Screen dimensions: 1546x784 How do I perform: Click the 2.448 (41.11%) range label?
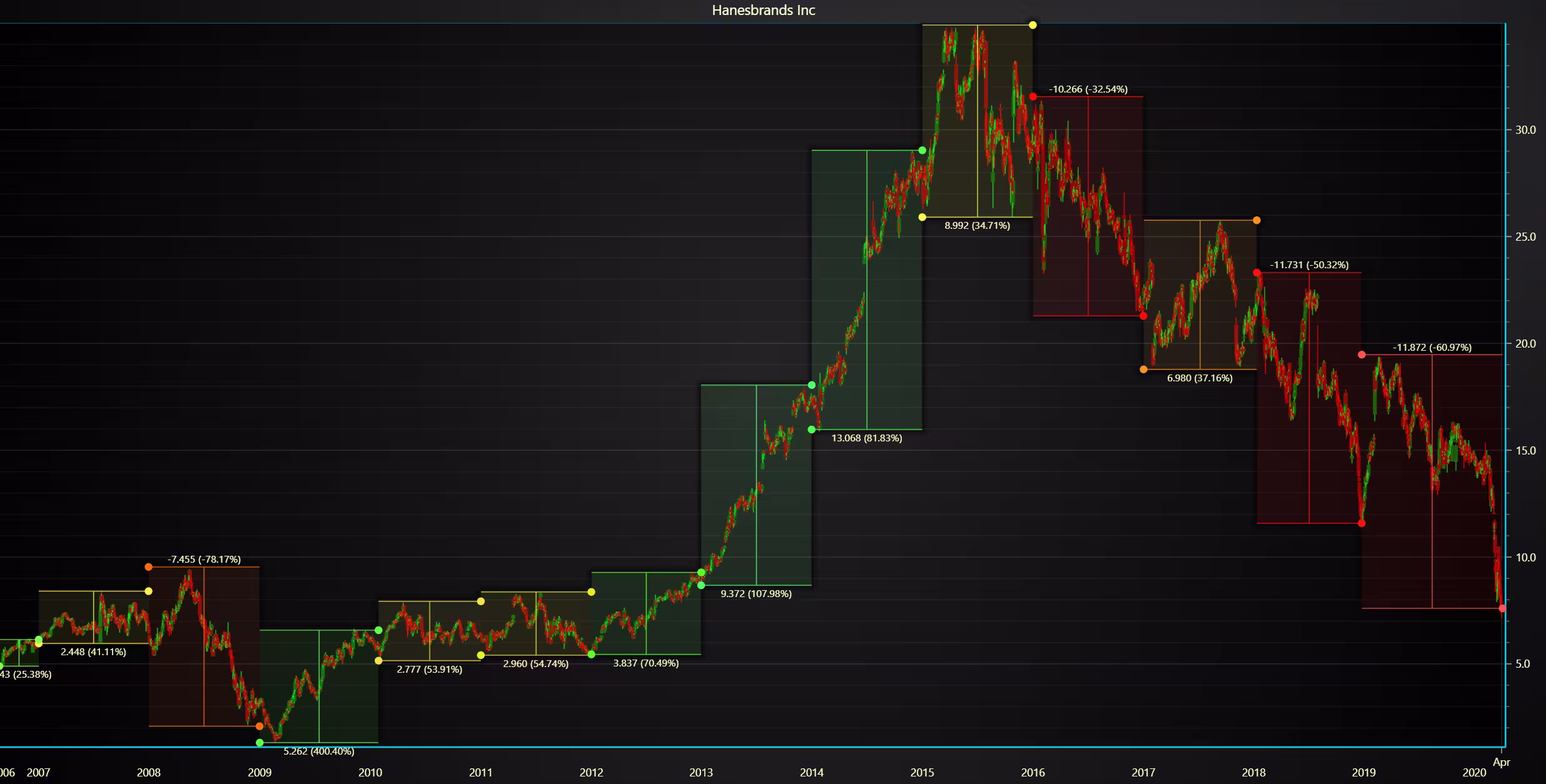[x=93, y=652]
